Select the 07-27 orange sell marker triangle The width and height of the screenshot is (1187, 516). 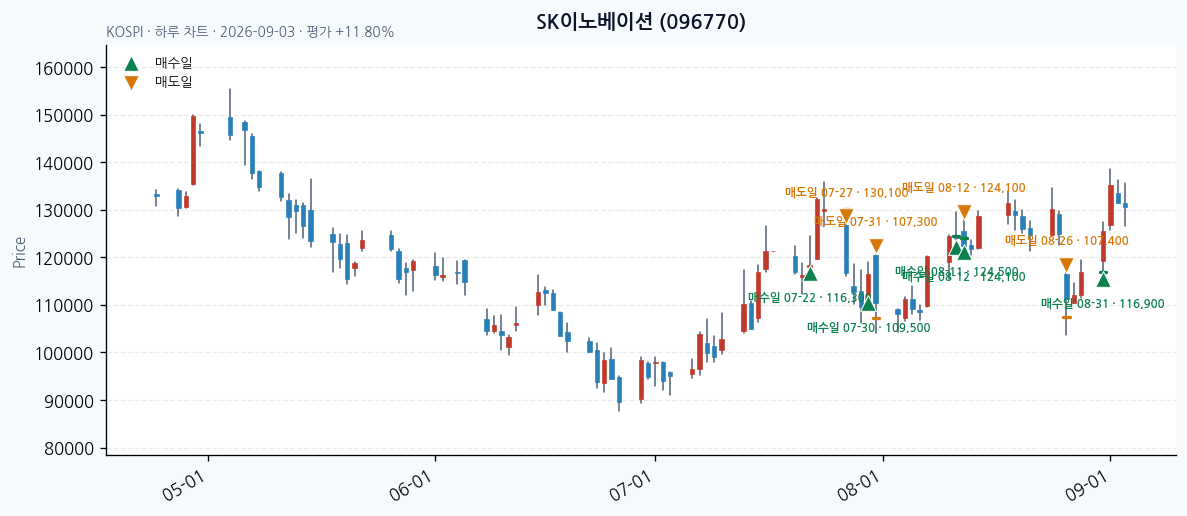[846, 215]
